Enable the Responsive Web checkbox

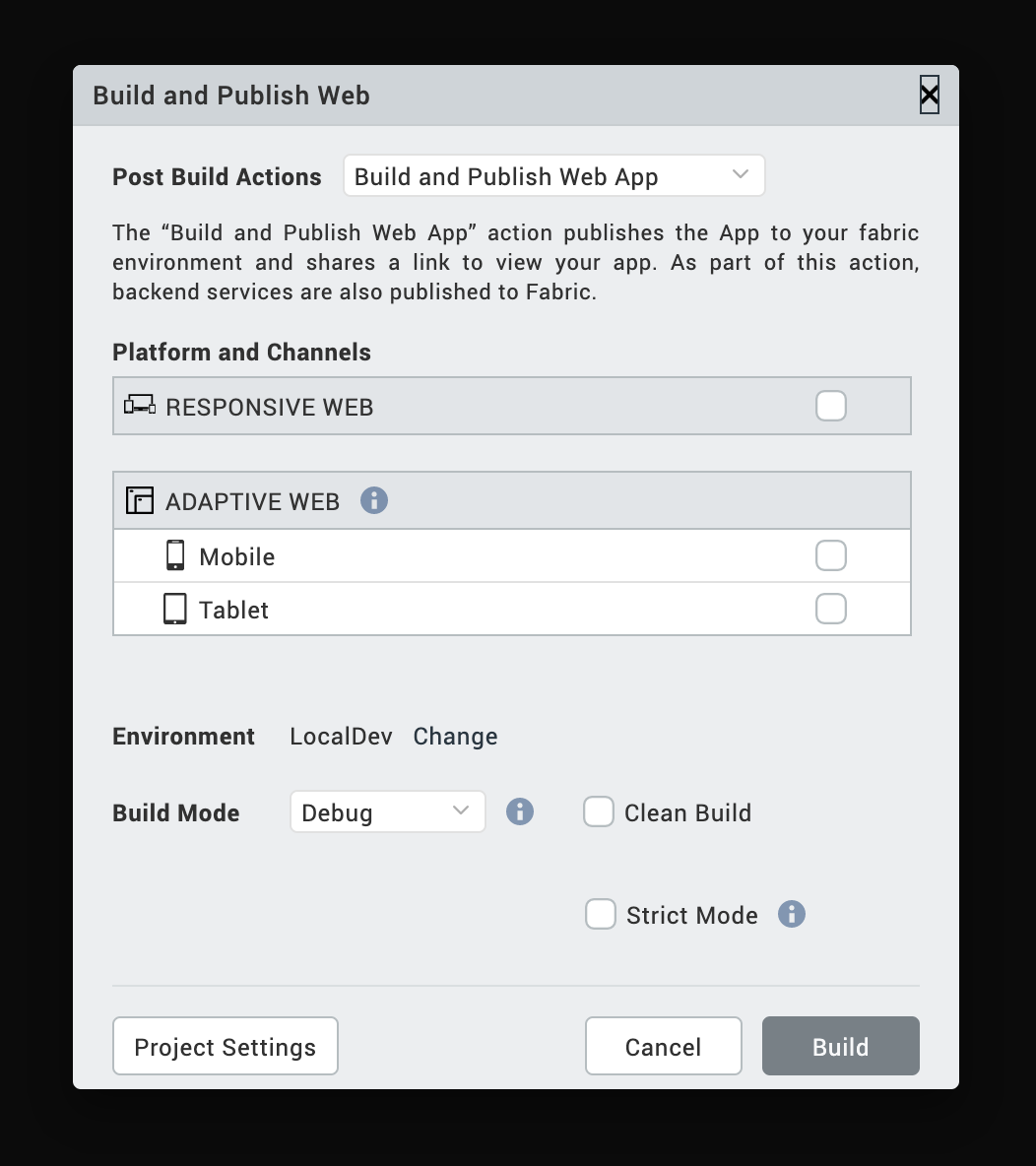click(x=831, y=406)
